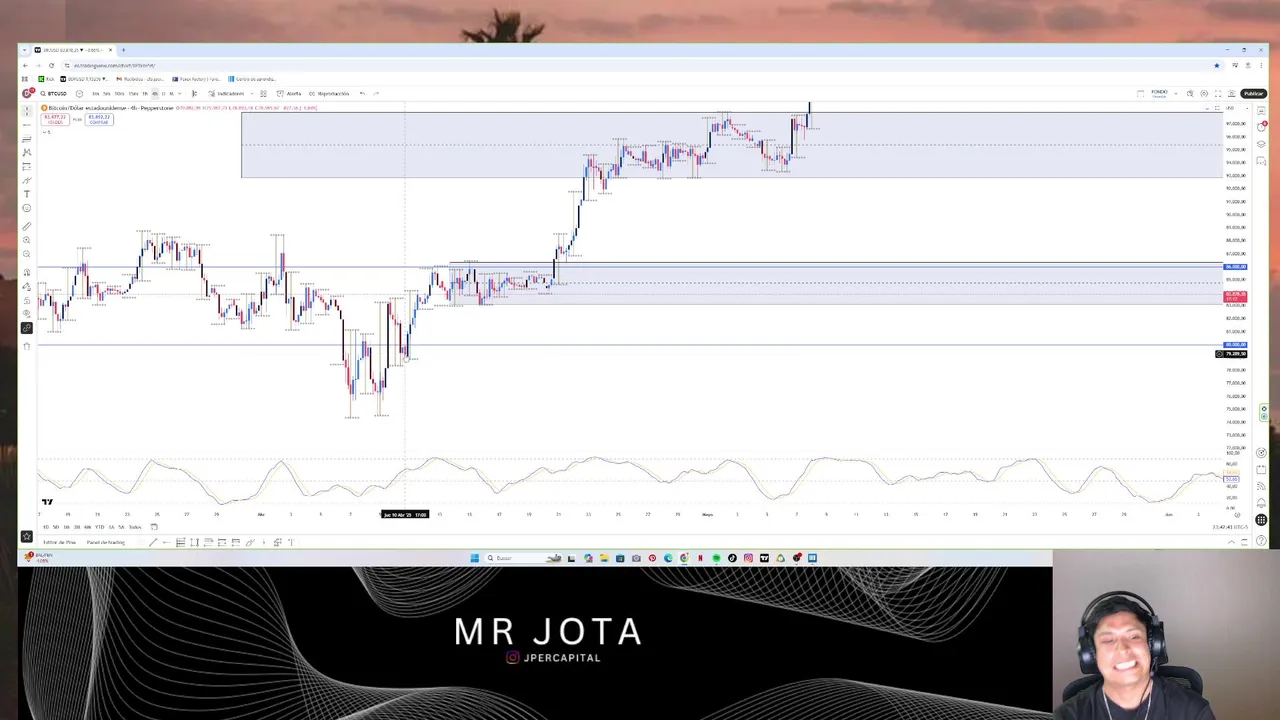Click the Windows taskbar Buscar search box
Screen dimensions: 1280x720
tap(524, 558)
